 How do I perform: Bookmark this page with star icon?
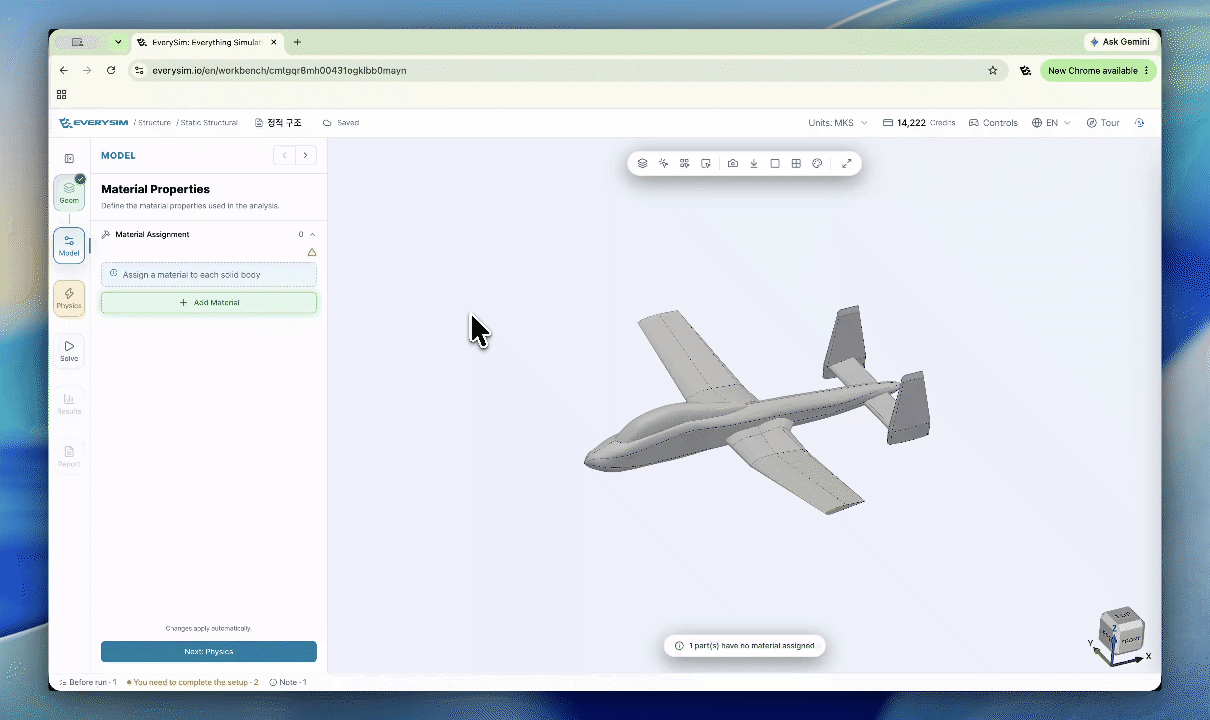pyautogui.click(x=993, y=71)
